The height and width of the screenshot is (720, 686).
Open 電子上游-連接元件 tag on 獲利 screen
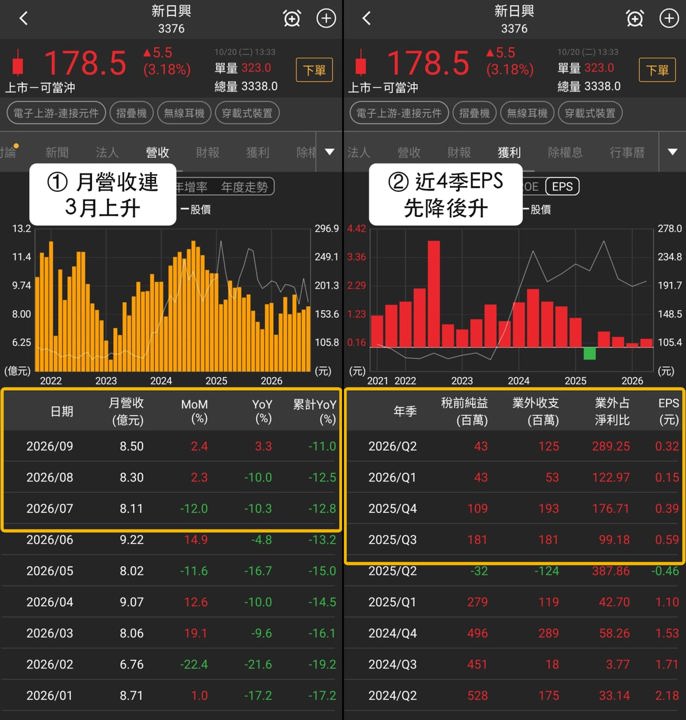(x=399, y=113)
